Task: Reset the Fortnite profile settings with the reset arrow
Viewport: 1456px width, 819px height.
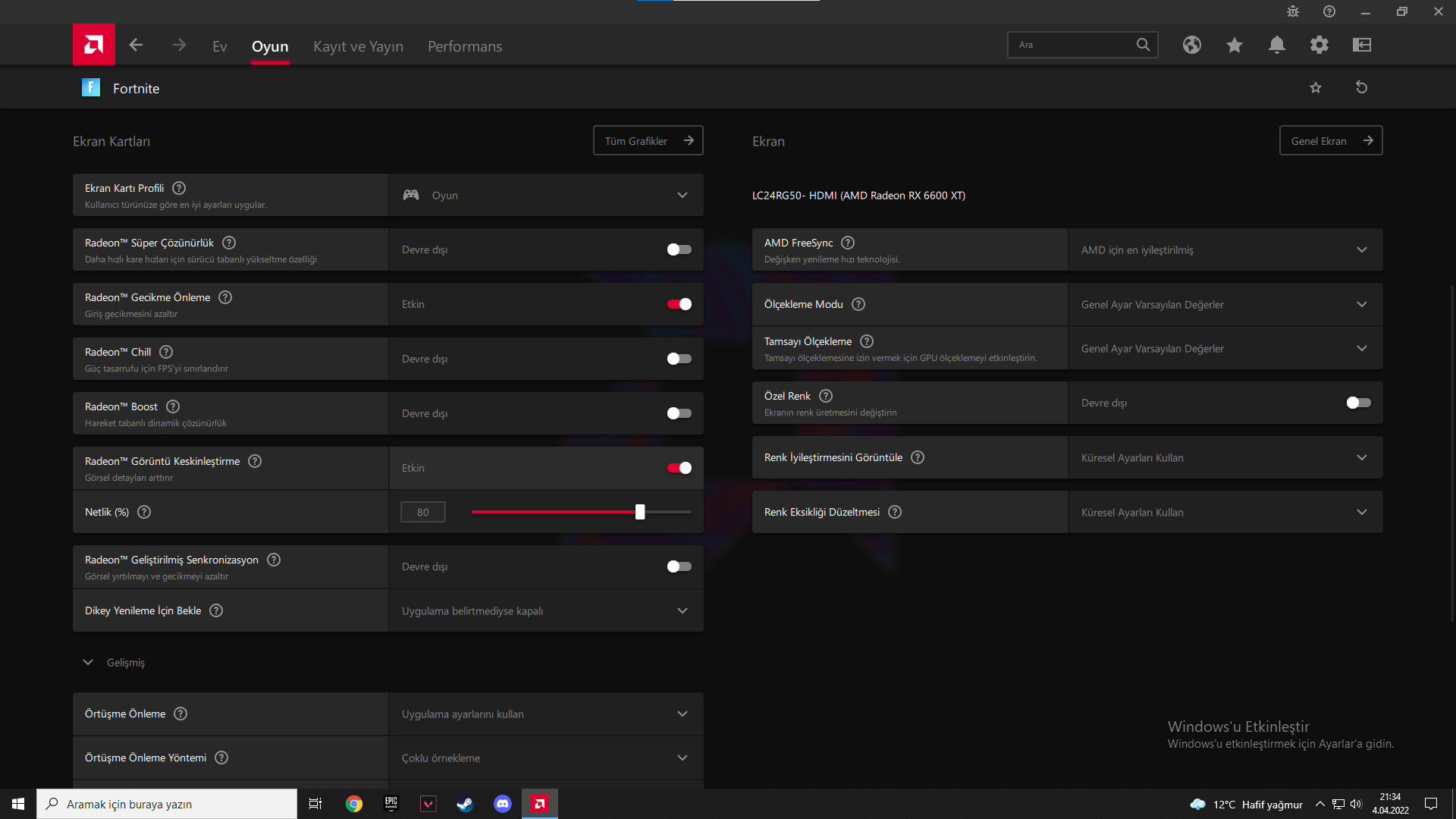Action: coord(1361,88)
